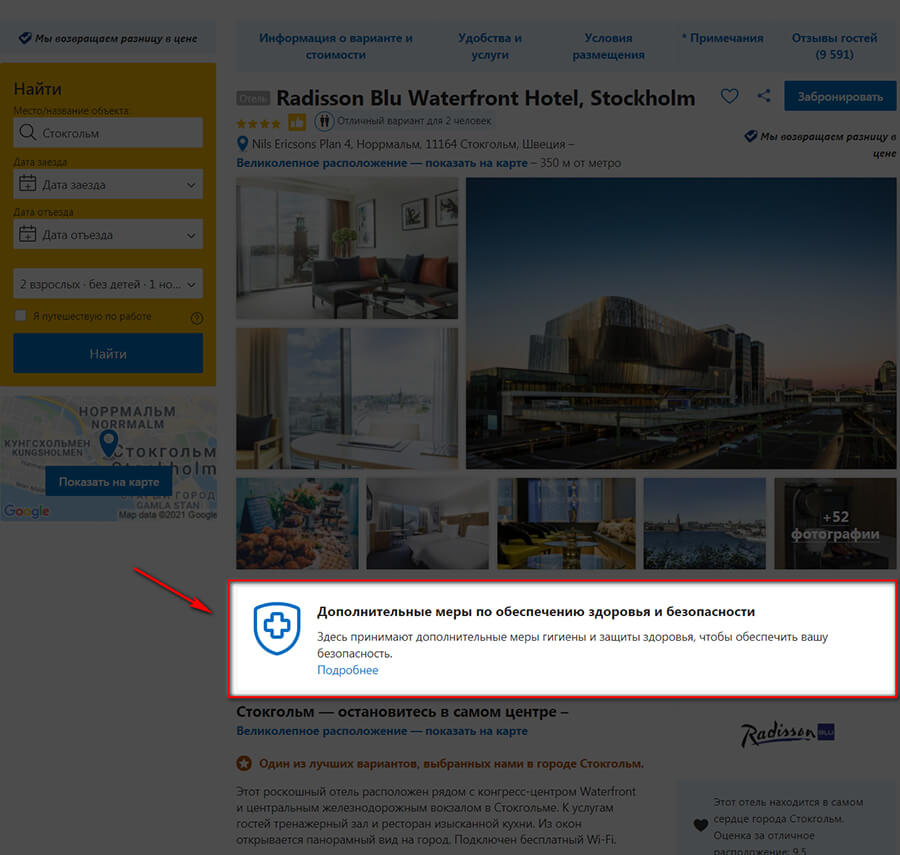
Task: Expand the guests and rooms selector
Action: (x=108, y=284)
